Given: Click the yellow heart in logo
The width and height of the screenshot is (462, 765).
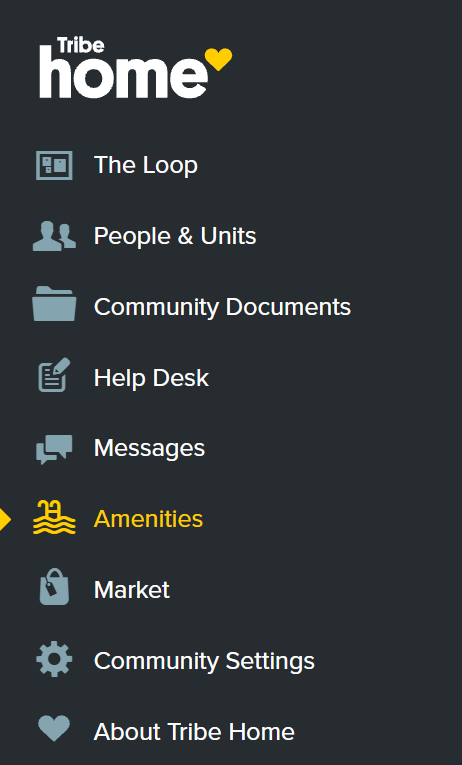Looking at the screenshot, I should point(218,60).
